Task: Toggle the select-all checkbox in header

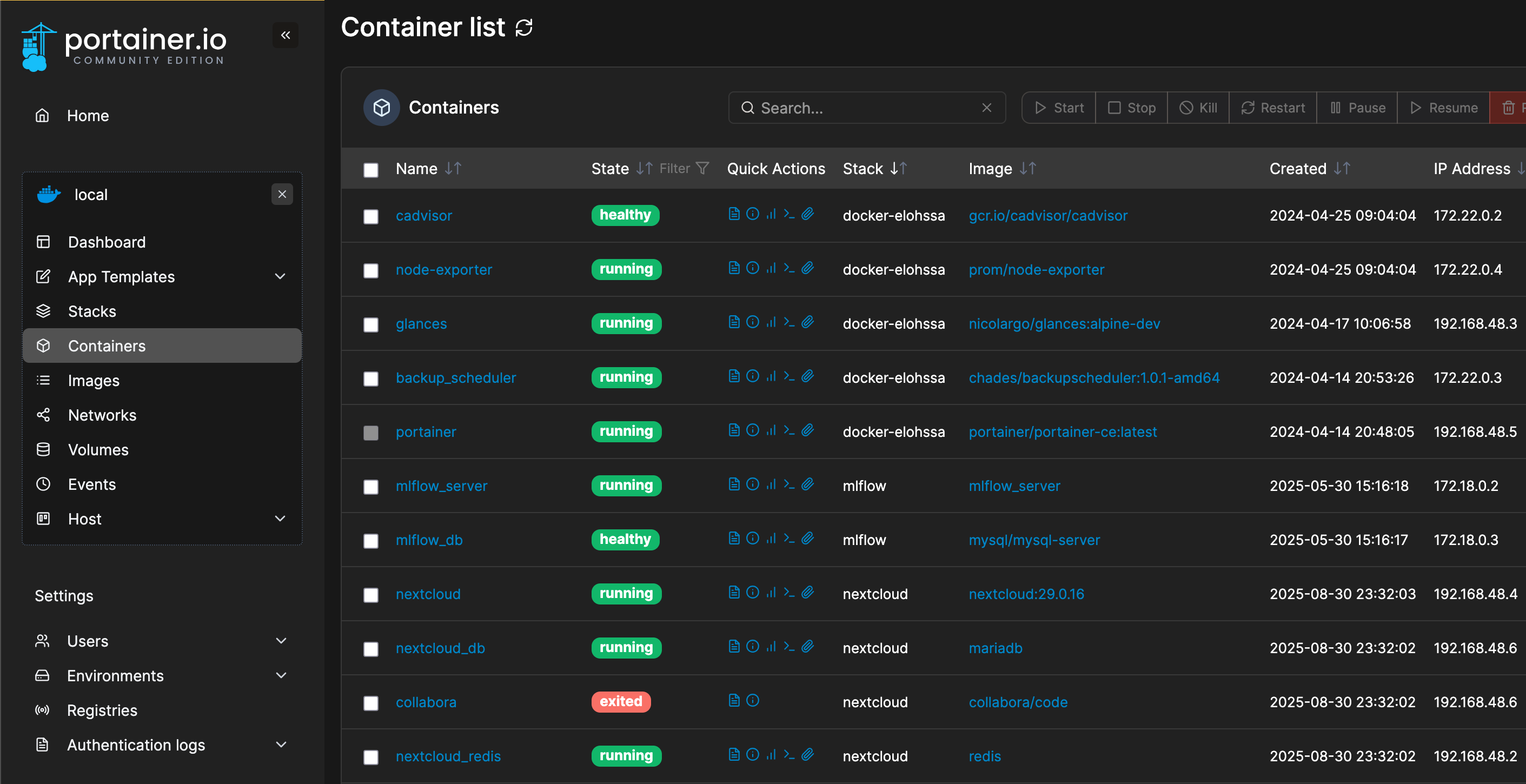Action: click(371, 170)
